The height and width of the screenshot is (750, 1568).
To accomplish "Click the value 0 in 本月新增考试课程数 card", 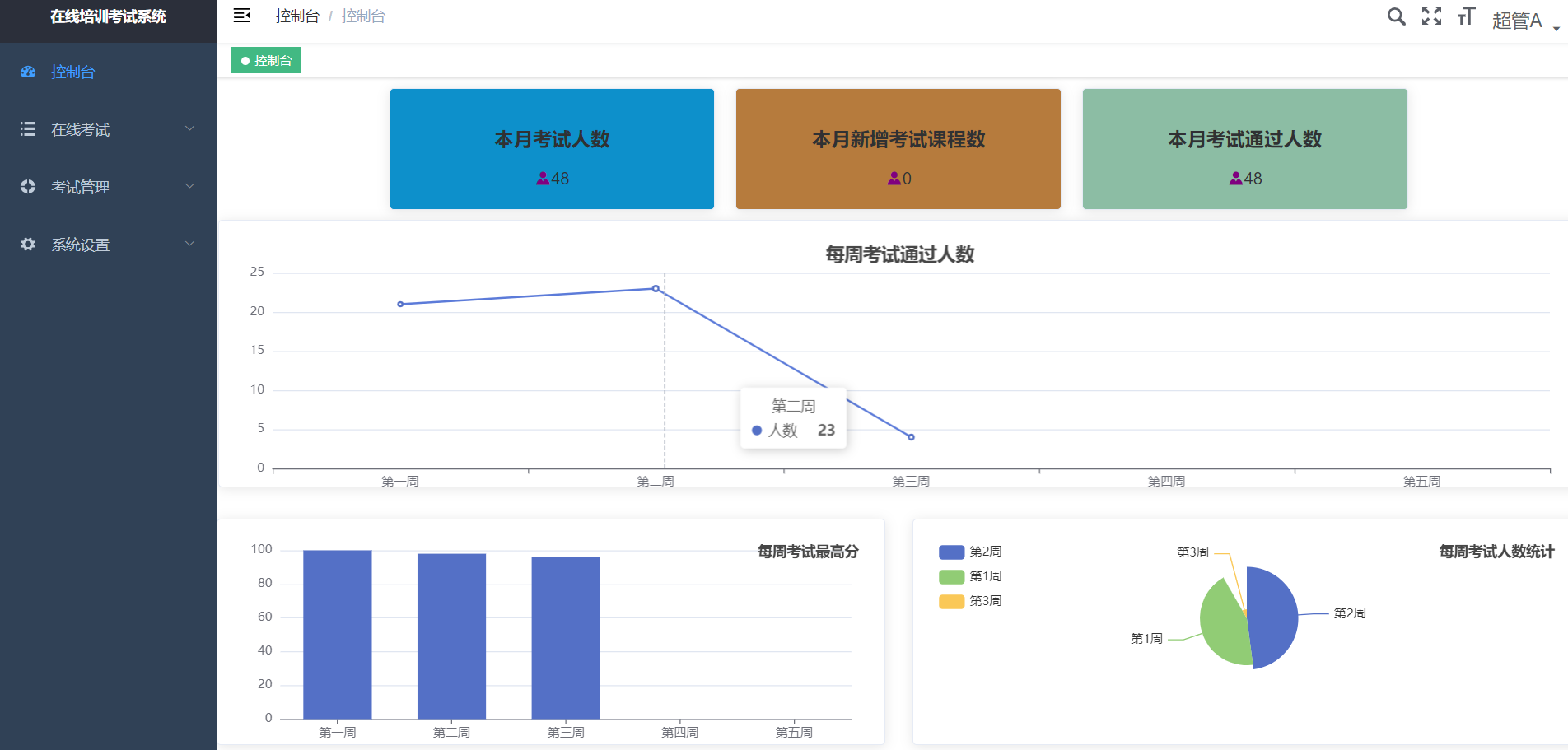I will pos(907,179).
